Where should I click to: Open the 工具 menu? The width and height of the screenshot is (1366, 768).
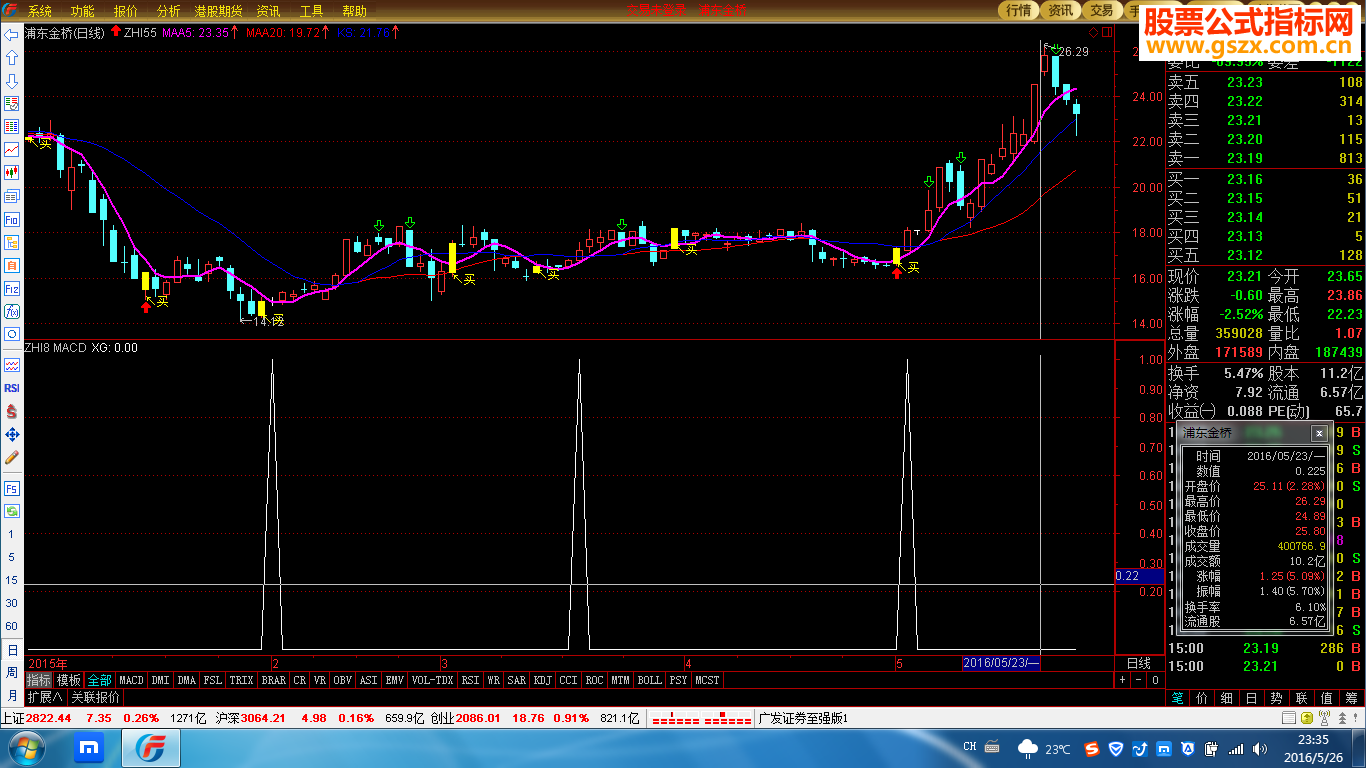coord(312,11)
